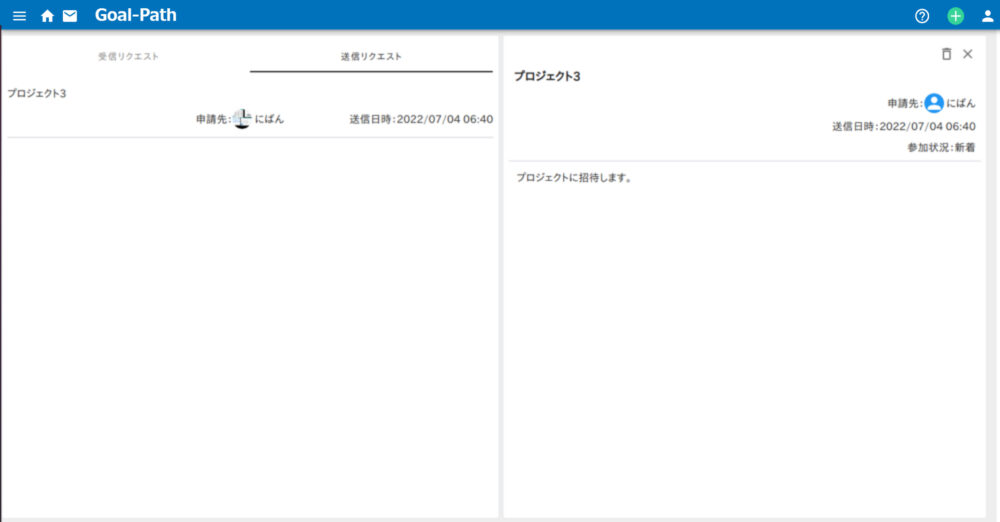Open the help question mark icon

coord(922,16)
